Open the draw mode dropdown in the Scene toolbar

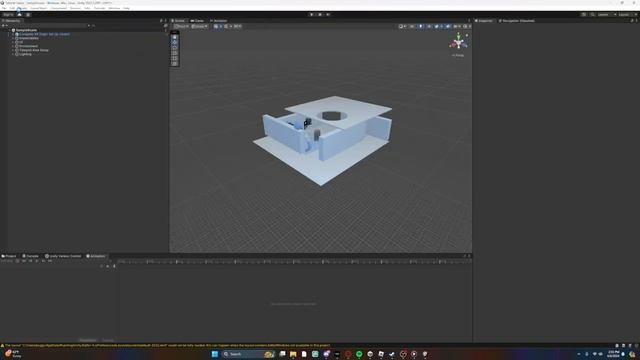click(x=402, y=26)
